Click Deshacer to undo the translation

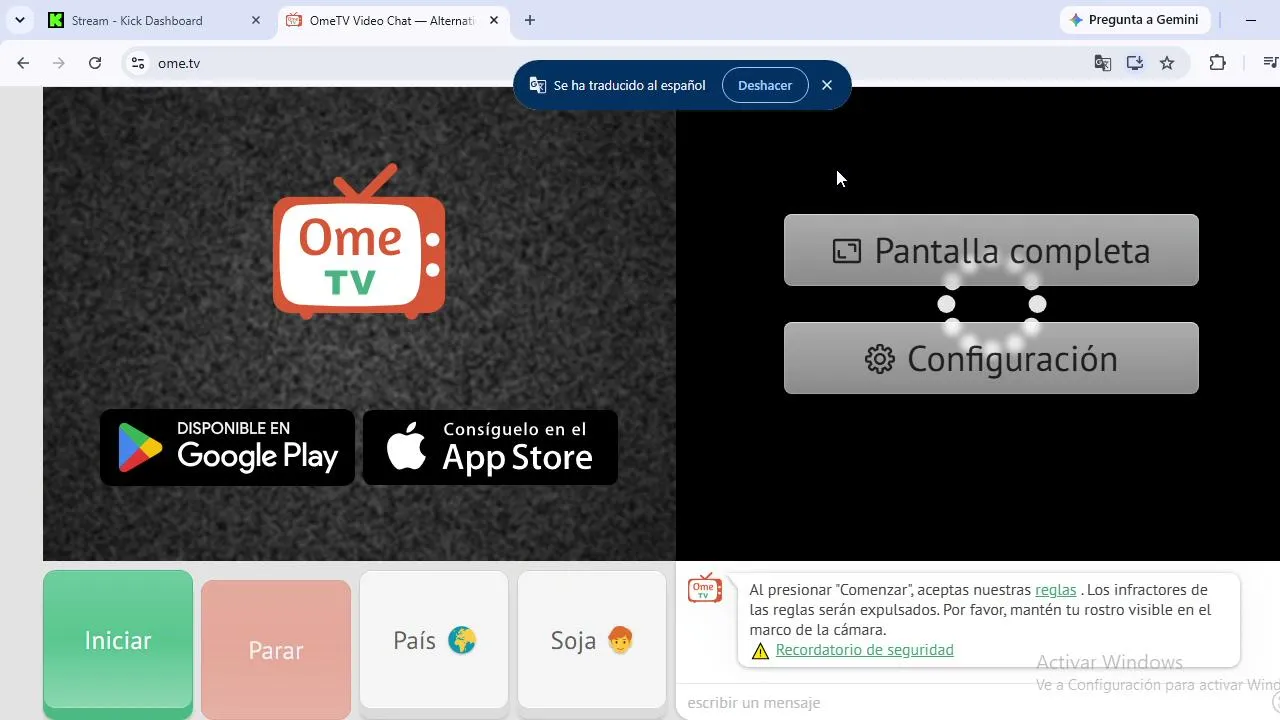click(x=765, y=85)
